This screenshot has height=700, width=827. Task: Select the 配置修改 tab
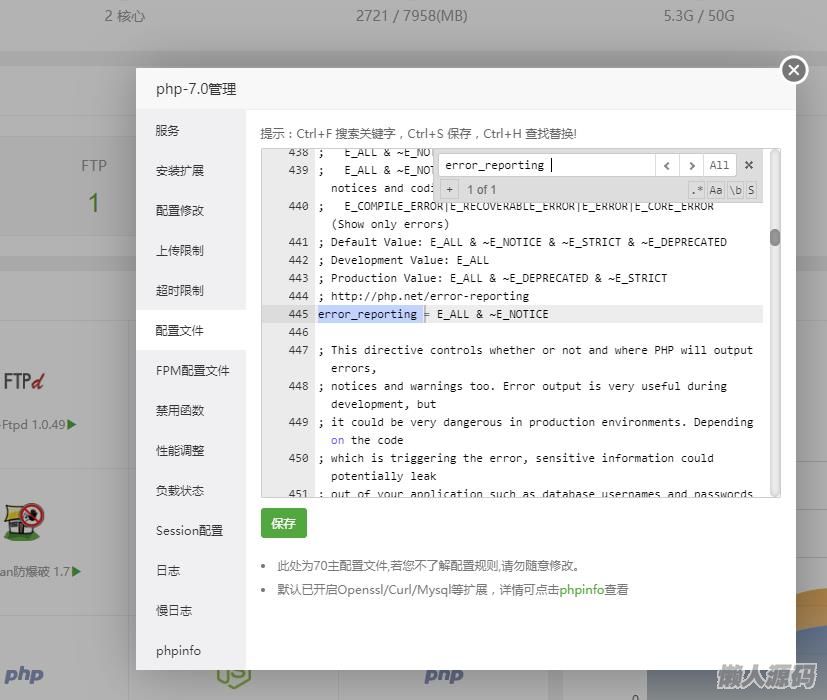click(180, 211)
